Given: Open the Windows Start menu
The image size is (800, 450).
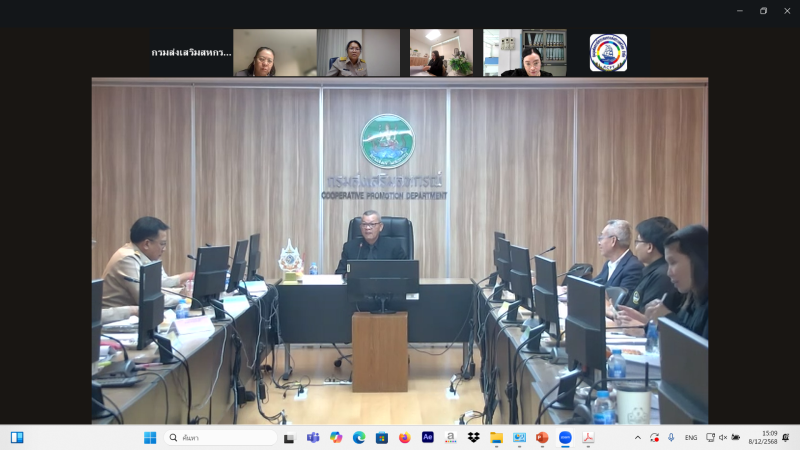Looking at the screenshot, I should point(150,437).
